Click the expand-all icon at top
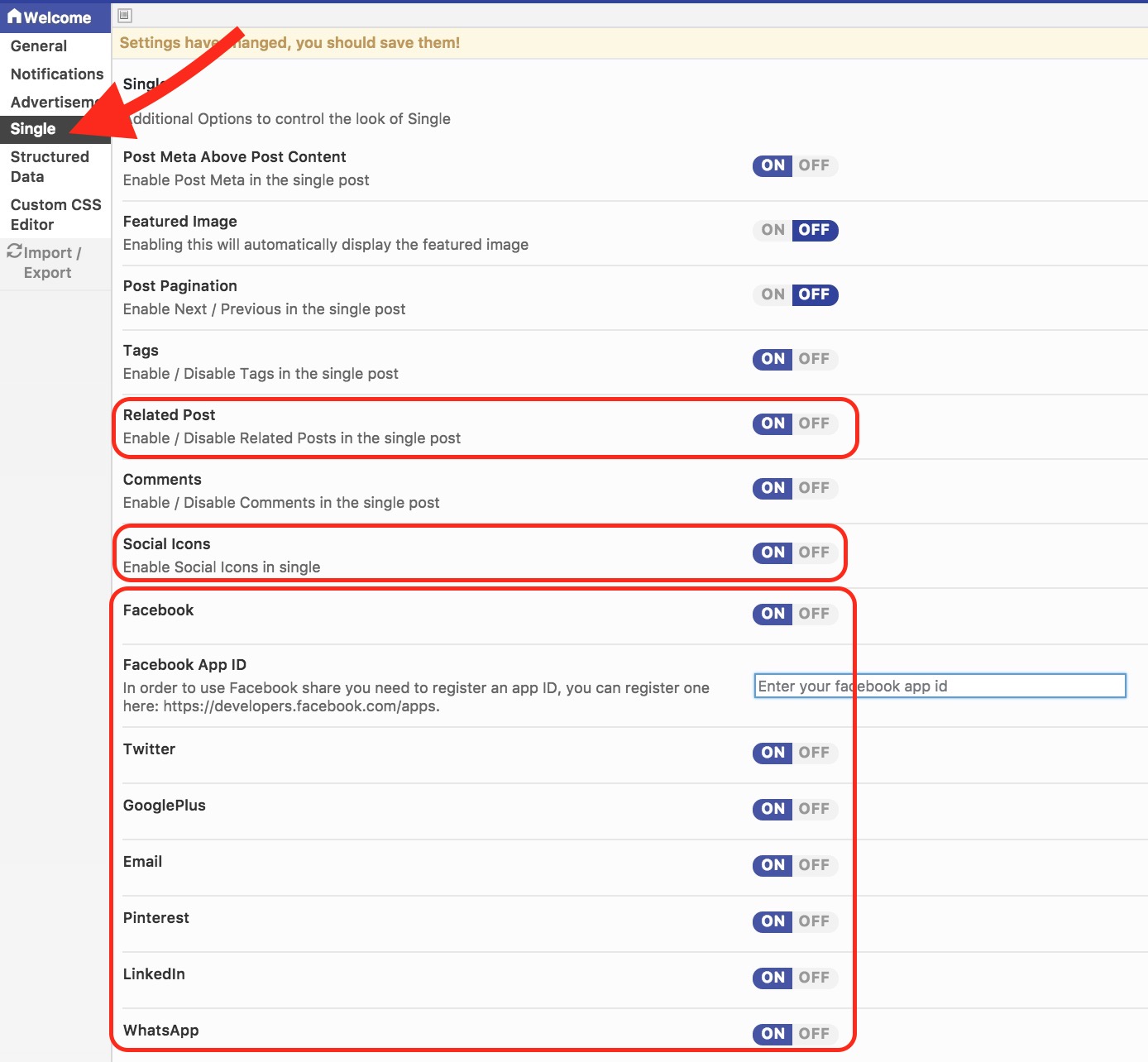This screenshot has width=1148, height=1062. [125, 15]
